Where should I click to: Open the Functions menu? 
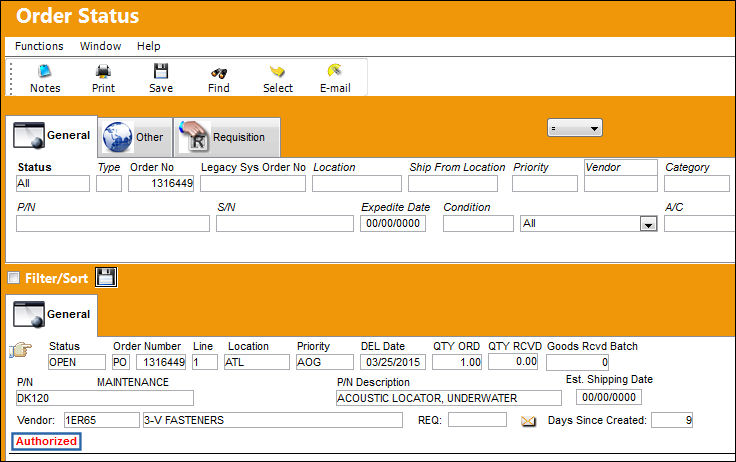39,46
